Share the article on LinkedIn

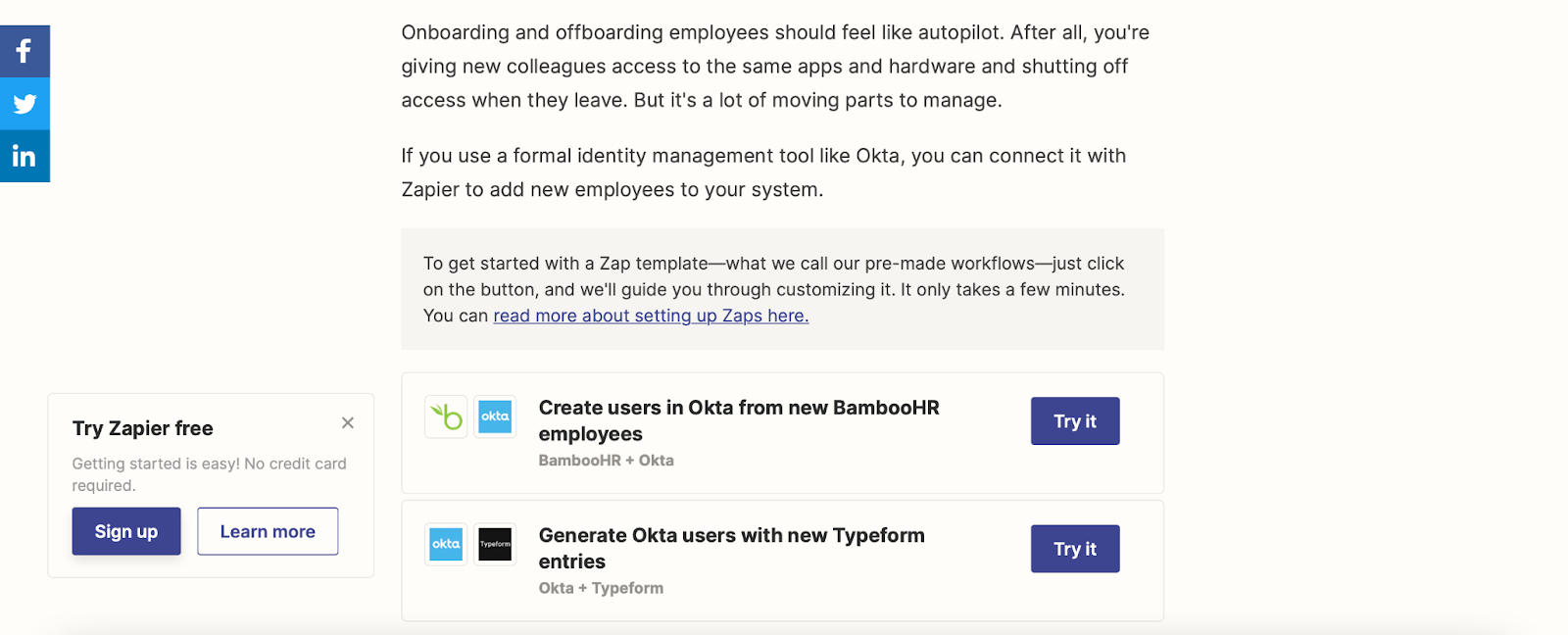(24, 156)
